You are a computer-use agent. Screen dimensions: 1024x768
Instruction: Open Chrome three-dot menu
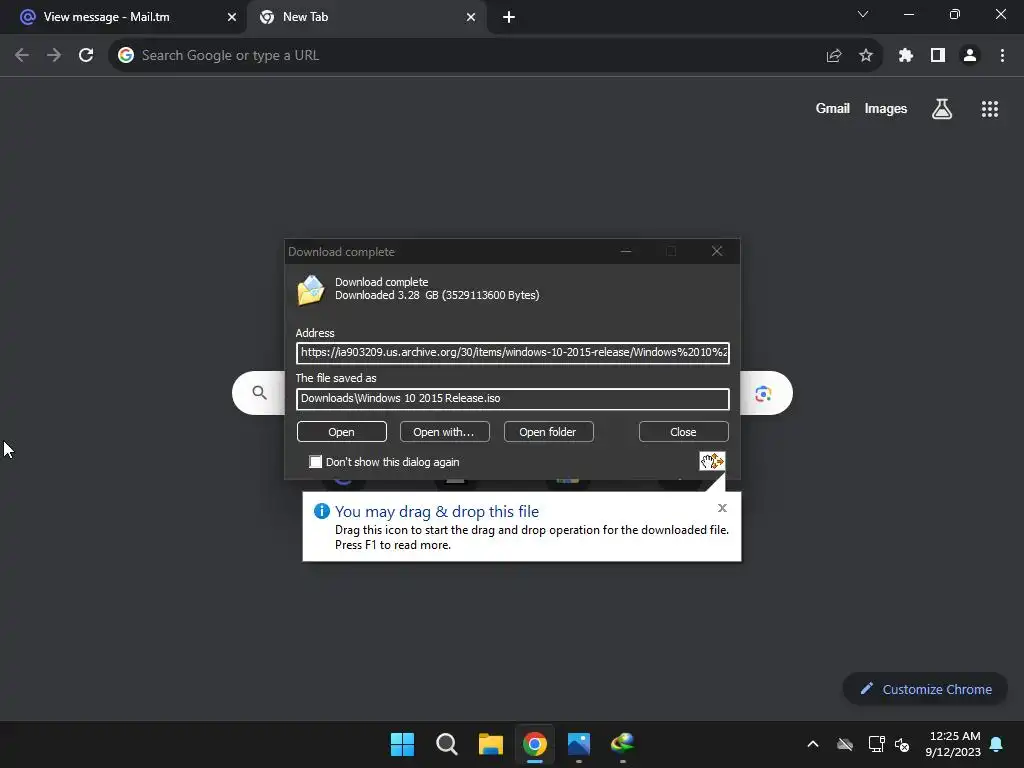[1002, 56]
